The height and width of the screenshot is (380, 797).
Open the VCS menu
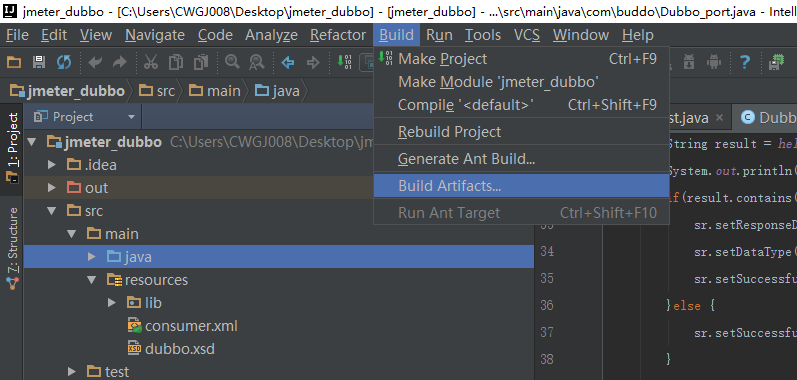pyautogui.click(x=527, y=35)
